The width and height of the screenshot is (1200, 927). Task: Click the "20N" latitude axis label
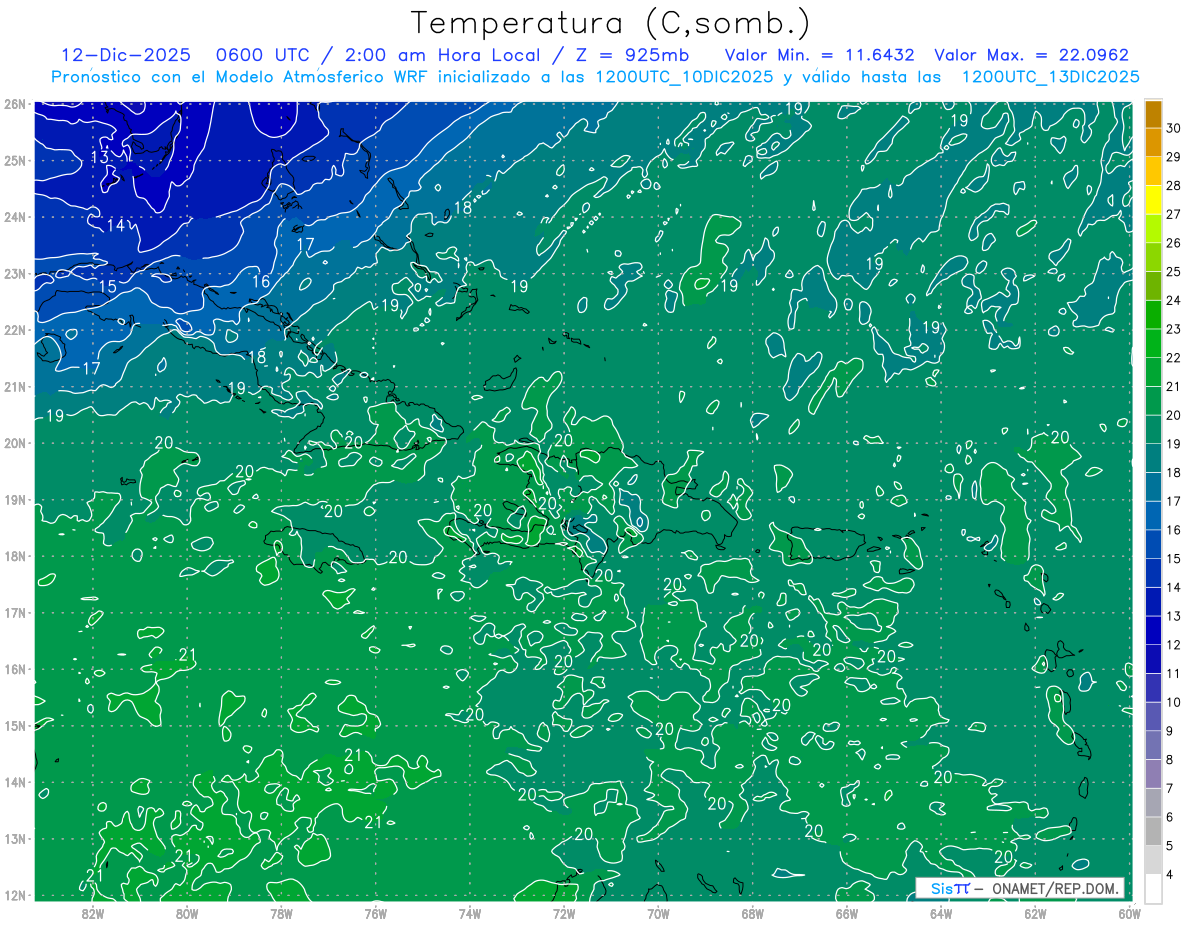pyautogui.click(x=15, y=443)
